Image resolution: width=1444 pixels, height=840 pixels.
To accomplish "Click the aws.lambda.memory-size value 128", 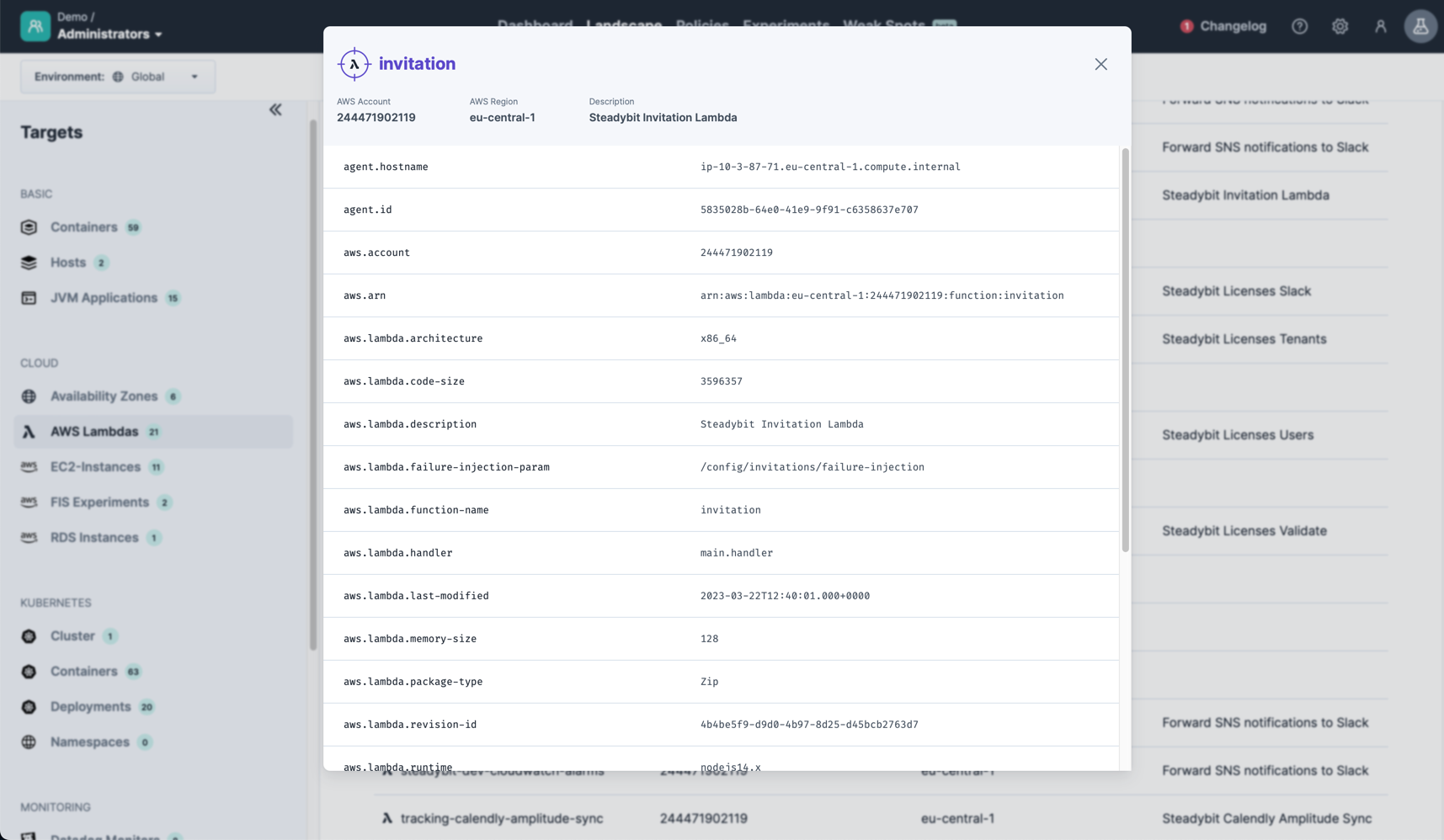I will (x=710, y=639).
